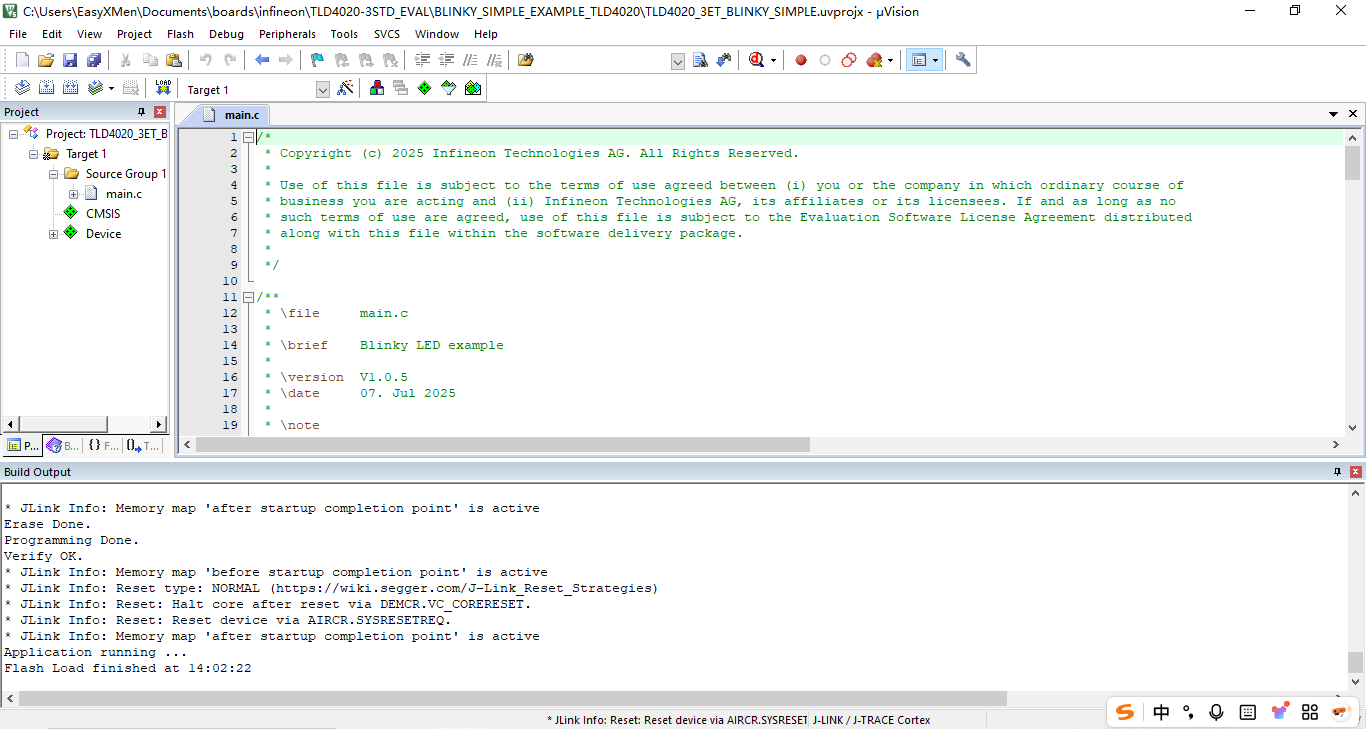Open Configuration with the wrench icon
The height and width of the screenshot is (729, 1366).
pyautogui.click(x=963, y=60)
